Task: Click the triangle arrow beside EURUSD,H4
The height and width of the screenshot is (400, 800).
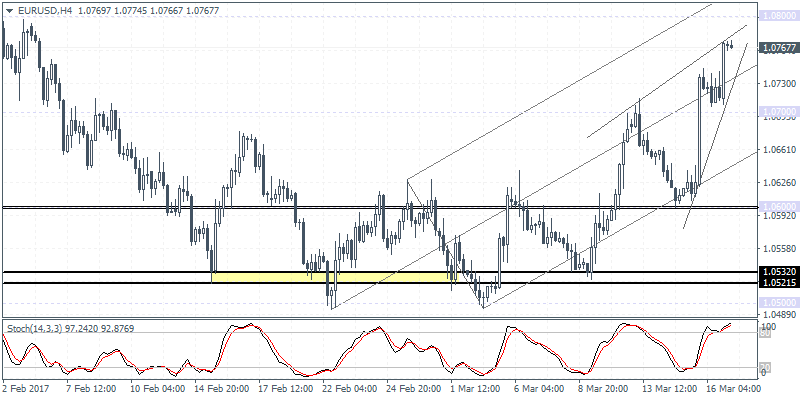Action: tap(7, 8)
